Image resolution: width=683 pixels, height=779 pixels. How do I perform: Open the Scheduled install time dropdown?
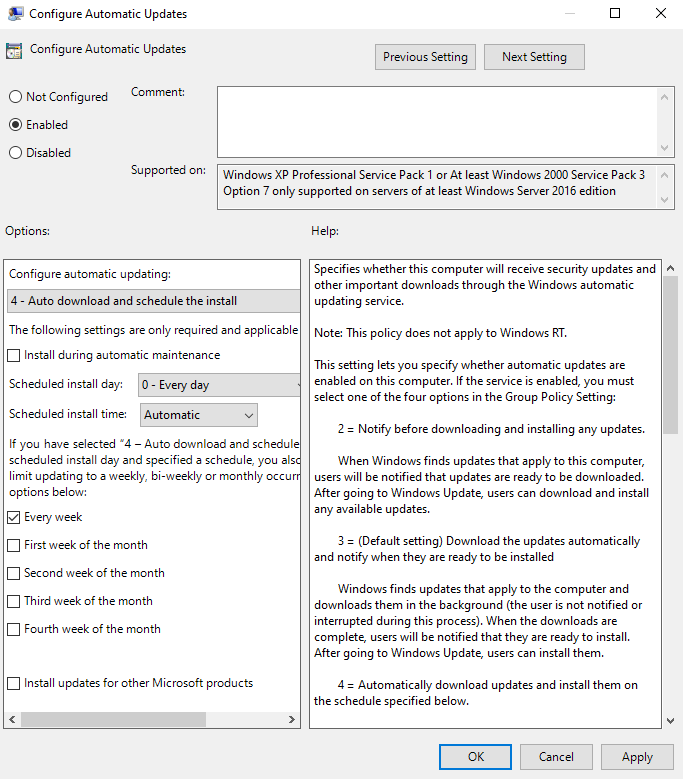click(x=199, y=415)
